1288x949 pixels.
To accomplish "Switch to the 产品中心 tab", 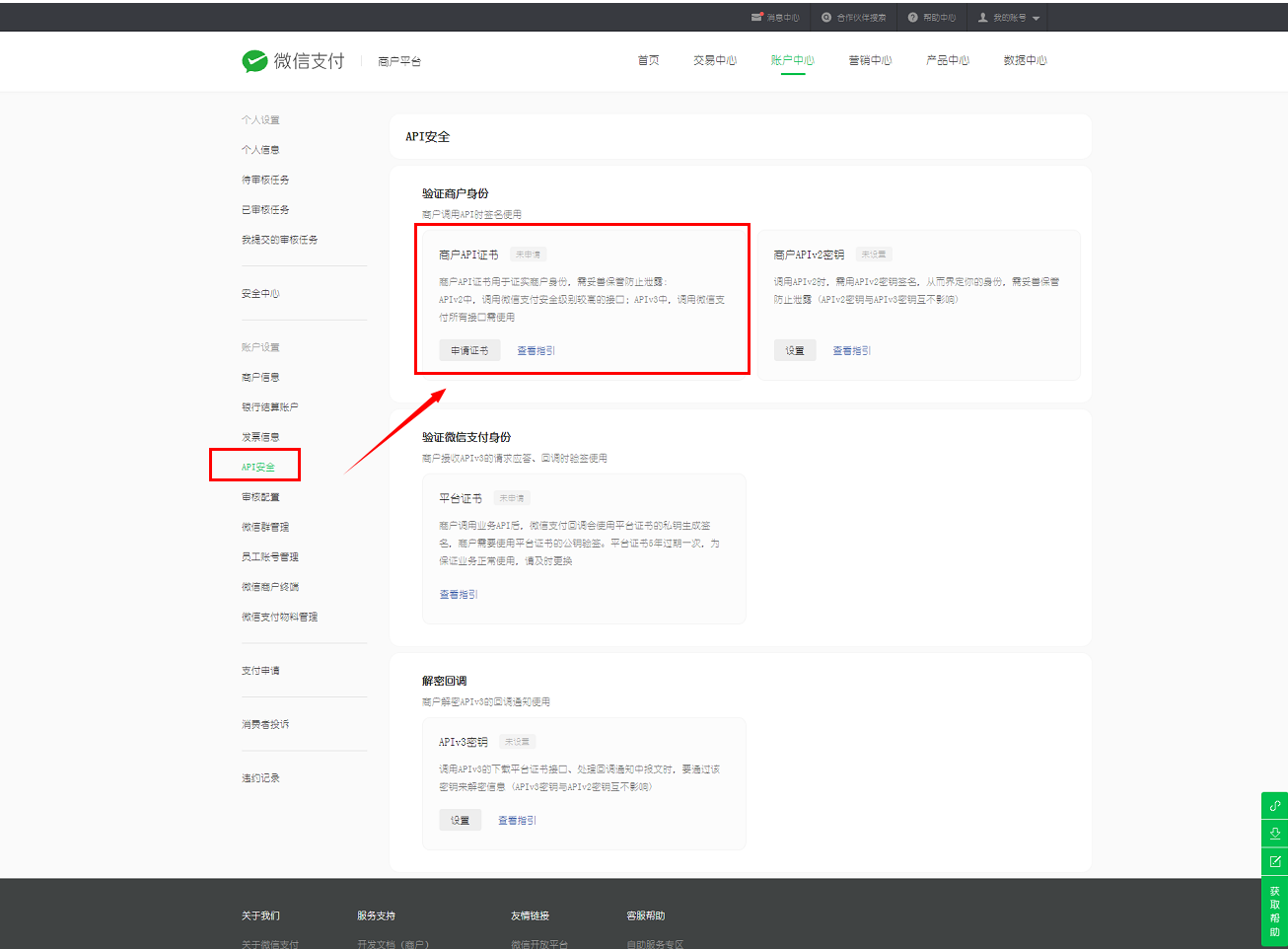I will point(947,61).
